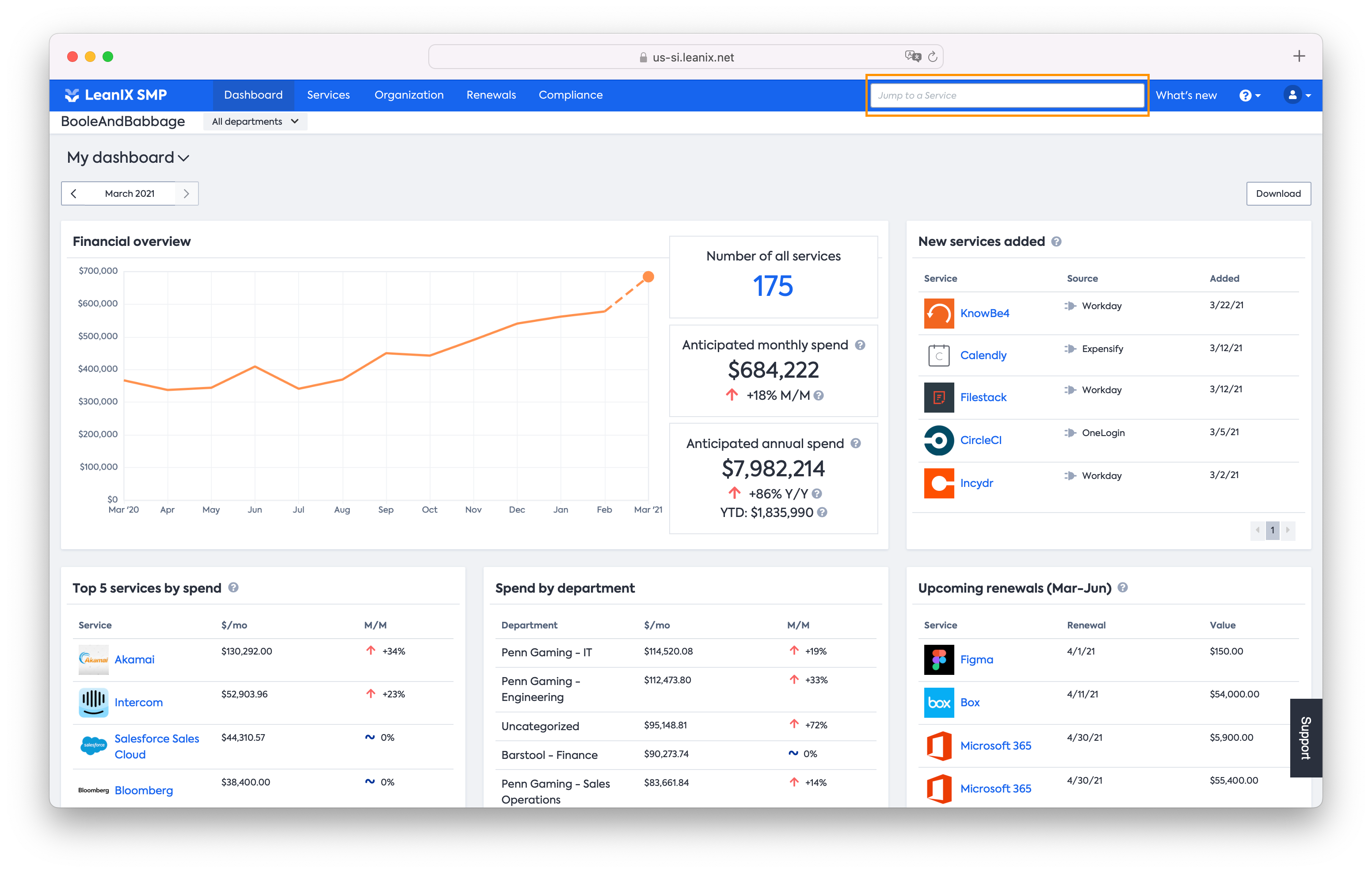Click the LeanIX SMP logo
Image resolution: width=1372 pixels, height=873 pixels.
pos(116,95)
